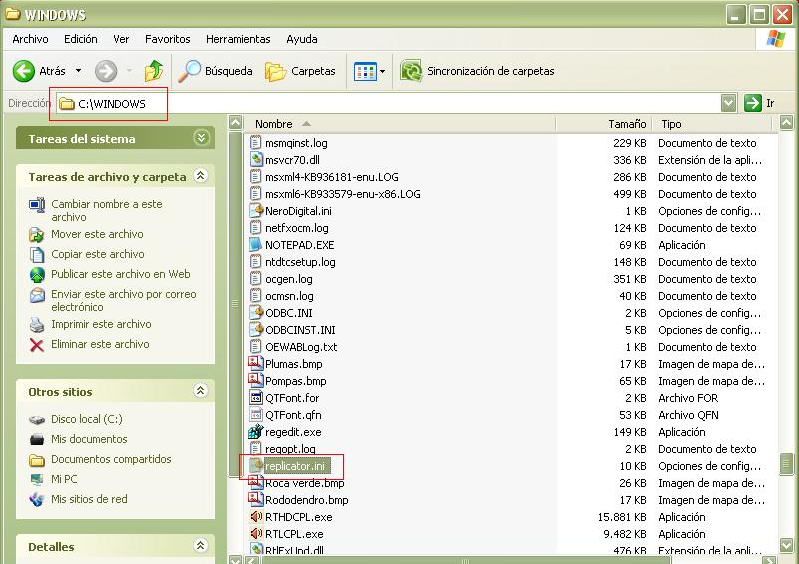The height and width of the screenshot is (564, 799).
Task: Go back with the Atrás arrow icon
Action: [x=23, y=71]
